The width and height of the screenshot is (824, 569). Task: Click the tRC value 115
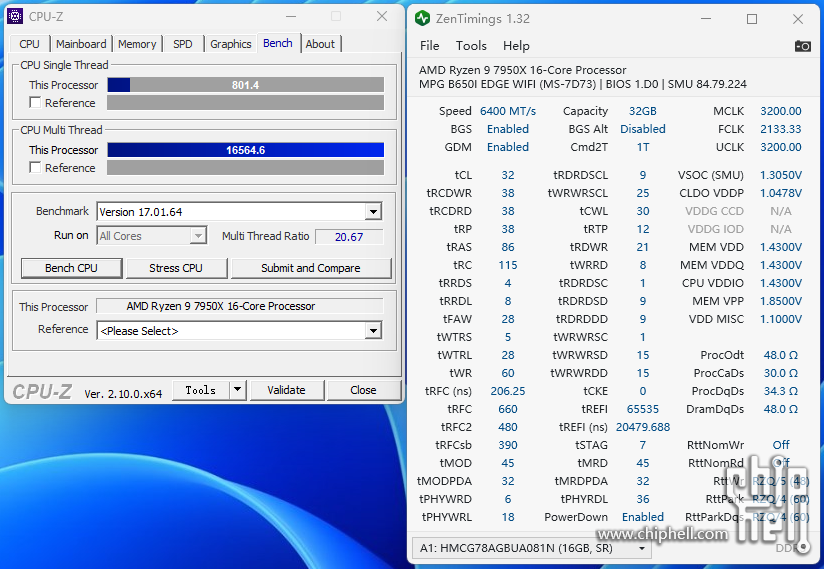click(x=508, y=265)
